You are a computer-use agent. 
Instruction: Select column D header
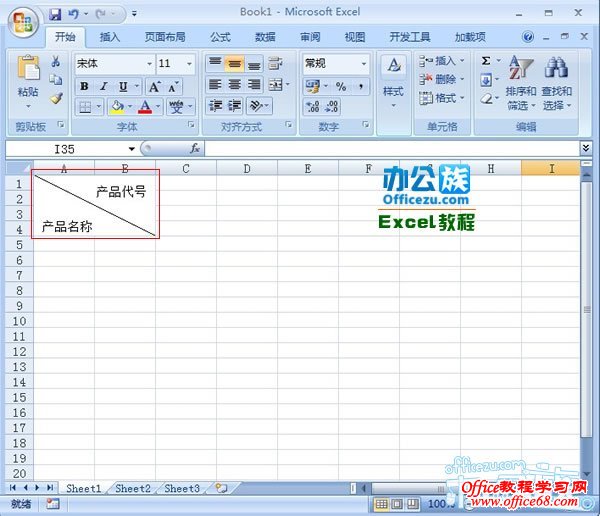tap(247, 168)
